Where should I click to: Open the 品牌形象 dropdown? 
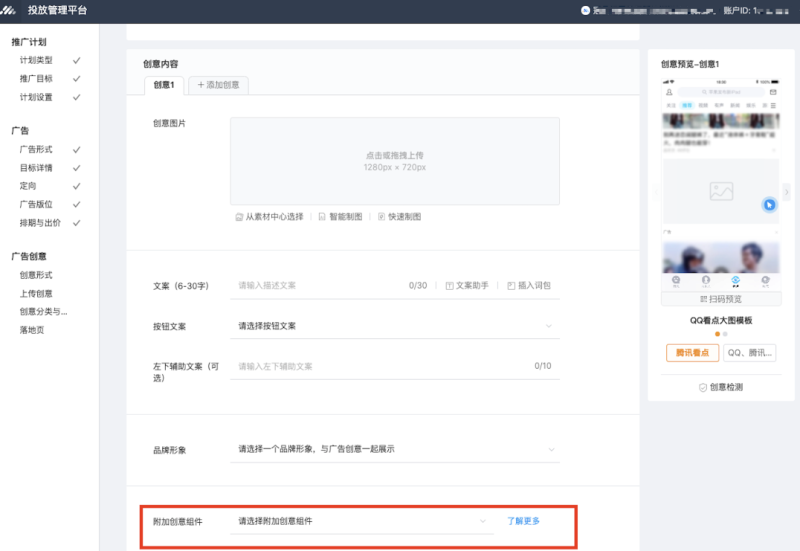click(x=395, y=449)
